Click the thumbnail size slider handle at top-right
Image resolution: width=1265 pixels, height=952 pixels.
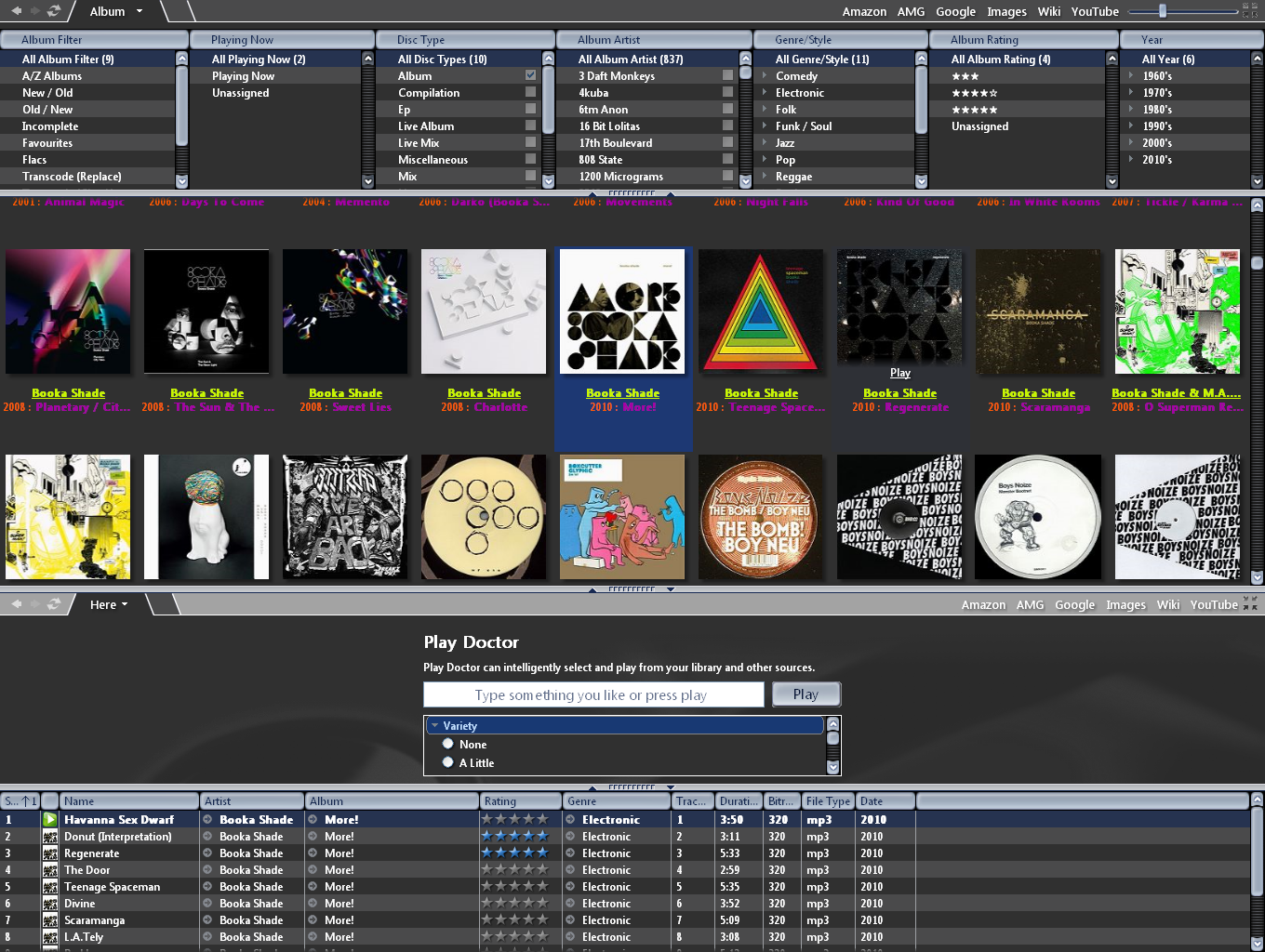coord(1163,11)
